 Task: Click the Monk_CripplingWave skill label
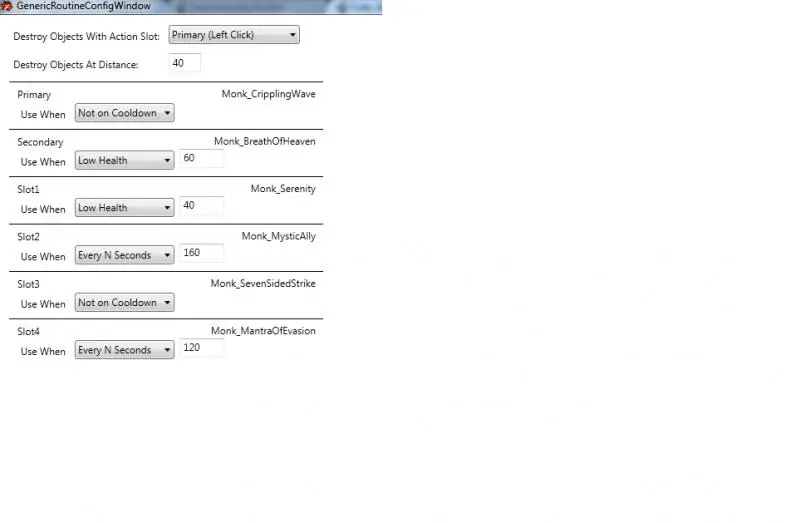pyautogui.click(x=268, y=94)
